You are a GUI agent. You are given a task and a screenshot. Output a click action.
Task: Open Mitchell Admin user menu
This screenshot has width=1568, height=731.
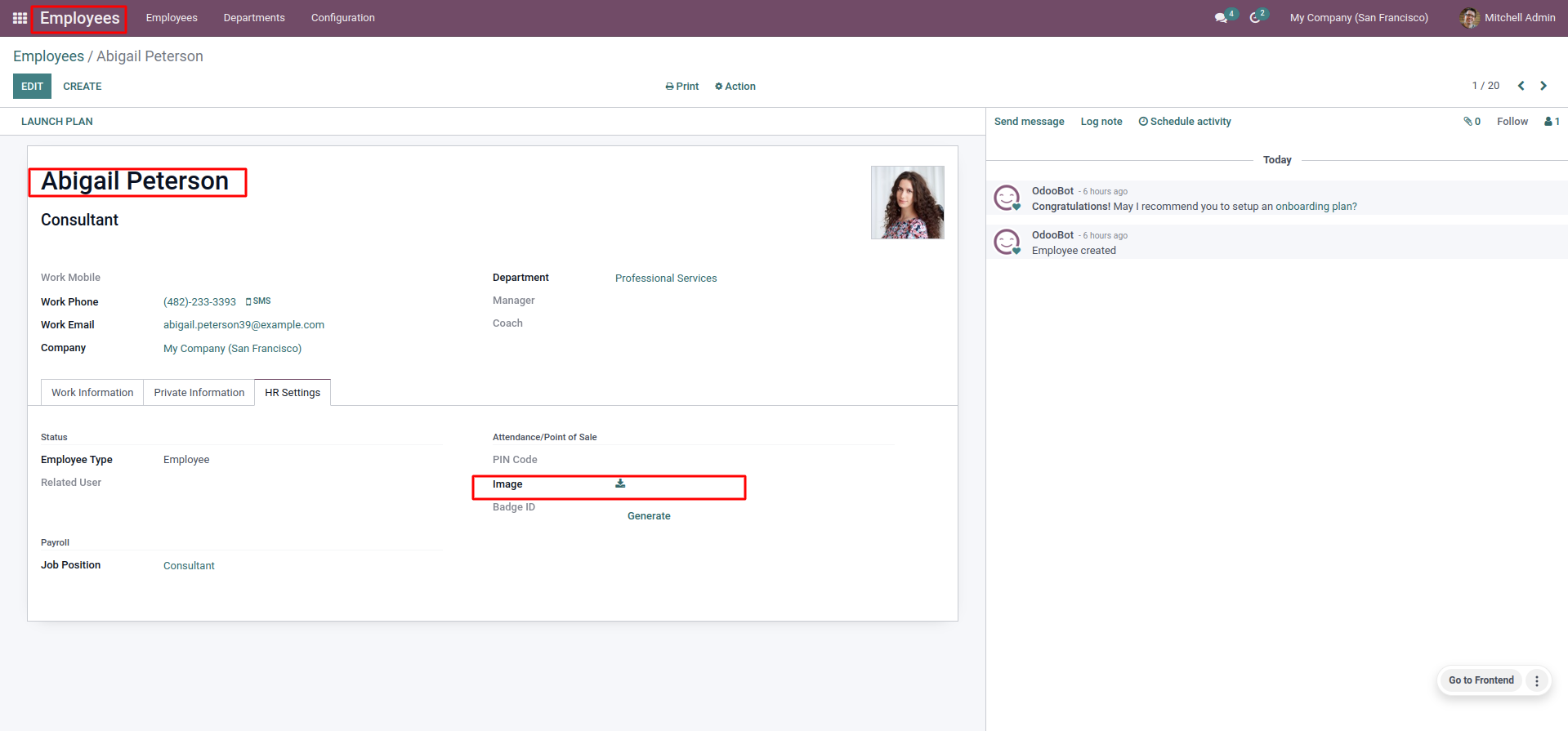pyautogui.click(x=1508, y=18)
